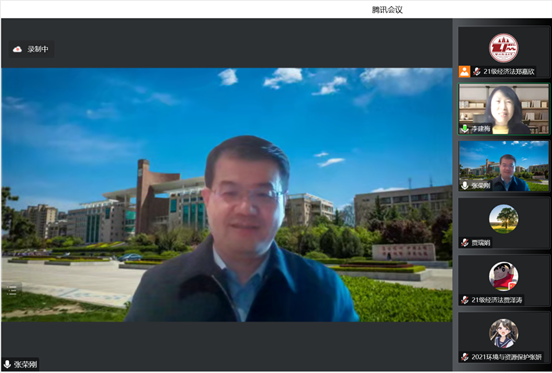Click the orange host icon on first participant tile

pyautogui.click(x=464, y=71)
